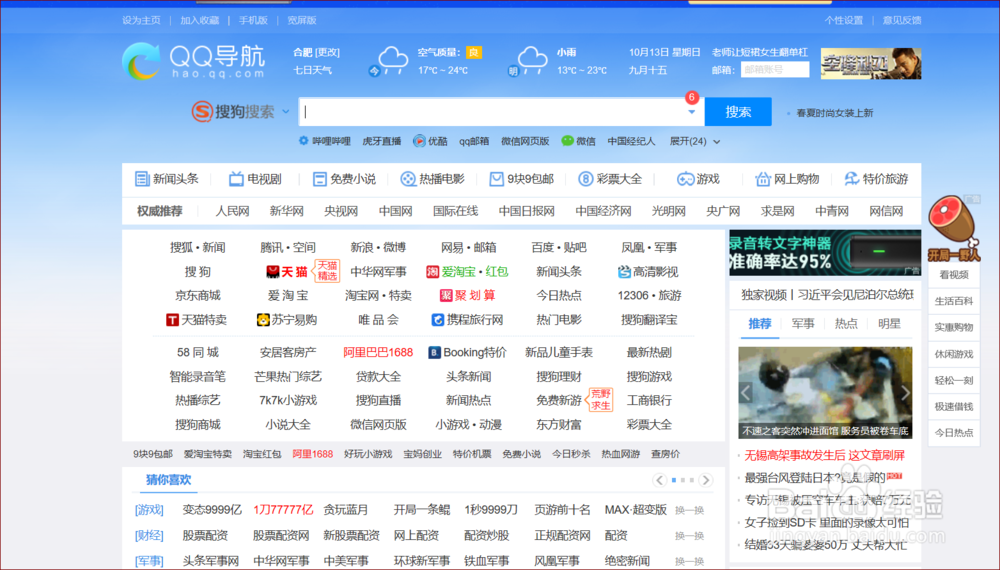Click the 空降利刃 banner at top right
This screenshot has height=570, width=1000.
point(871,63)
